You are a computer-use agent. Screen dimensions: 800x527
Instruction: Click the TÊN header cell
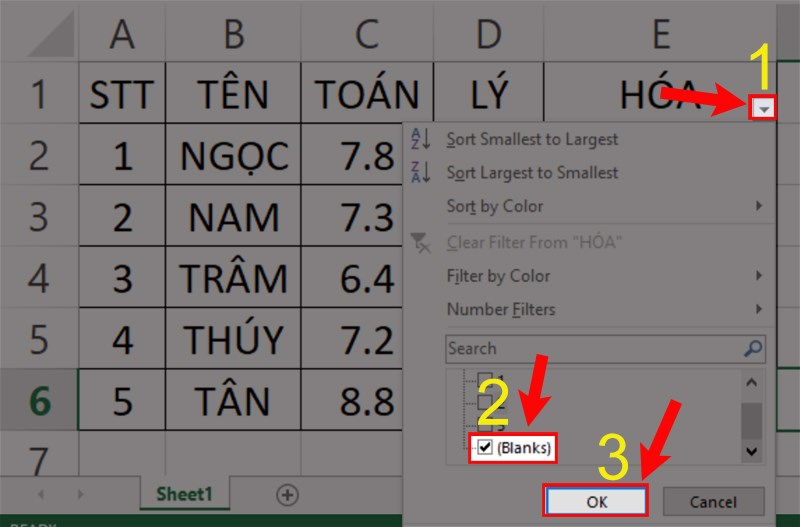234,93
